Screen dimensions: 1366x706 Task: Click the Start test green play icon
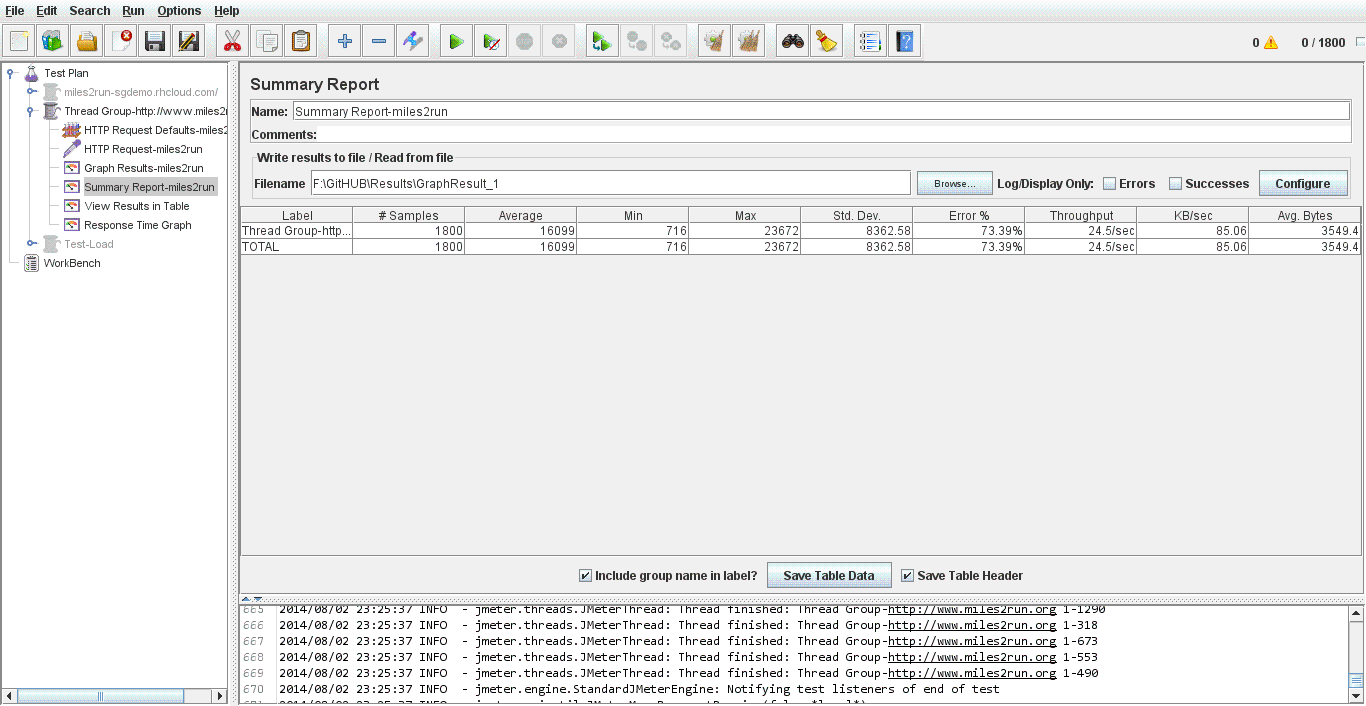pyautogui.click(x=456, y=42)
